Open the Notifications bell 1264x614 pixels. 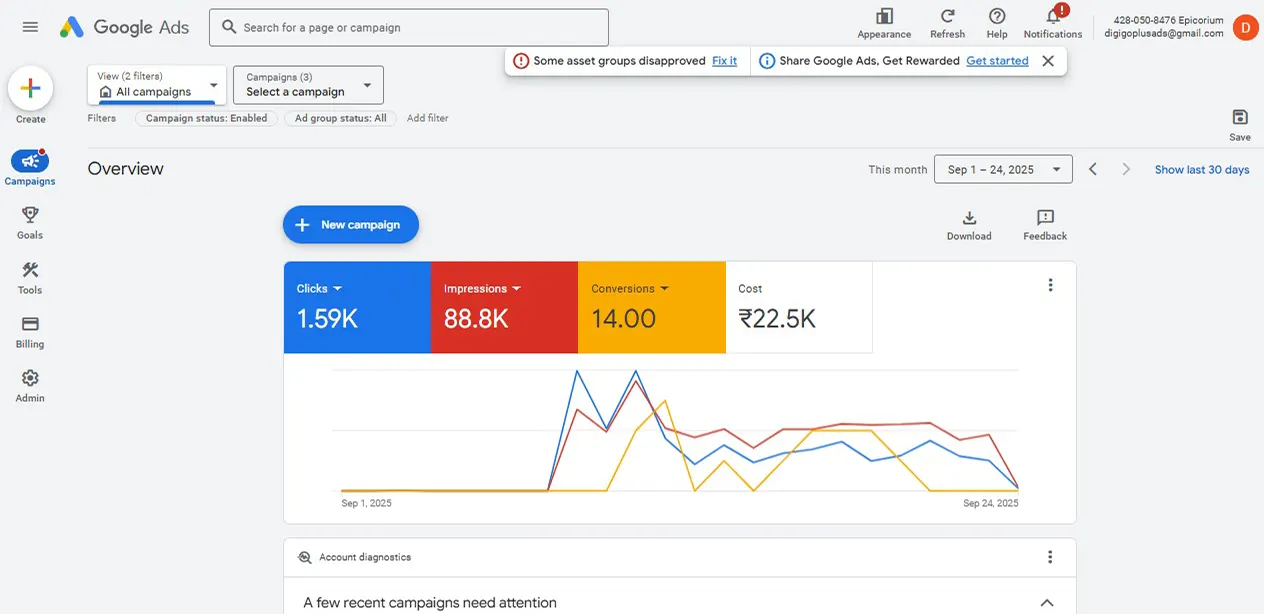tap(1052, 22)
